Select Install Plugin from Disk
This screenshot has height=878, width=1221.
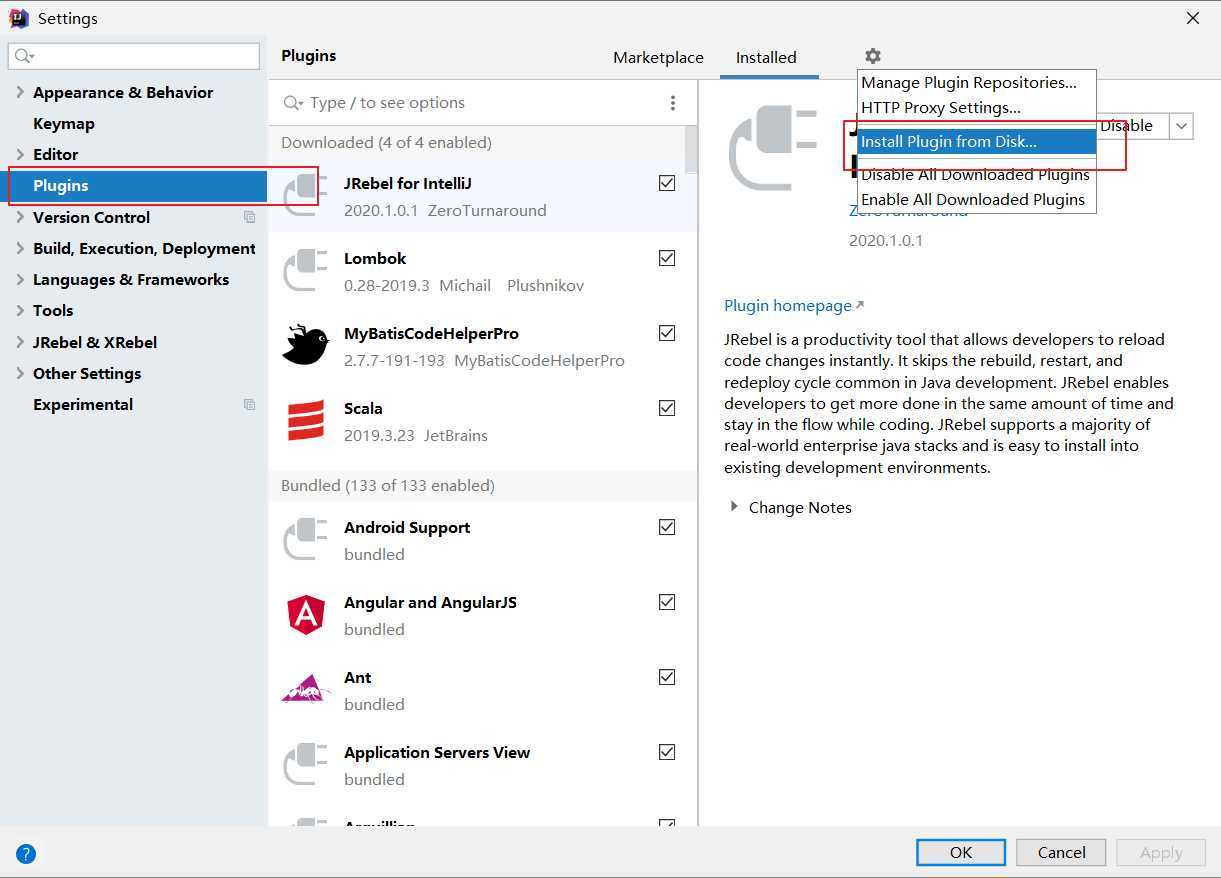coord(977,142)
